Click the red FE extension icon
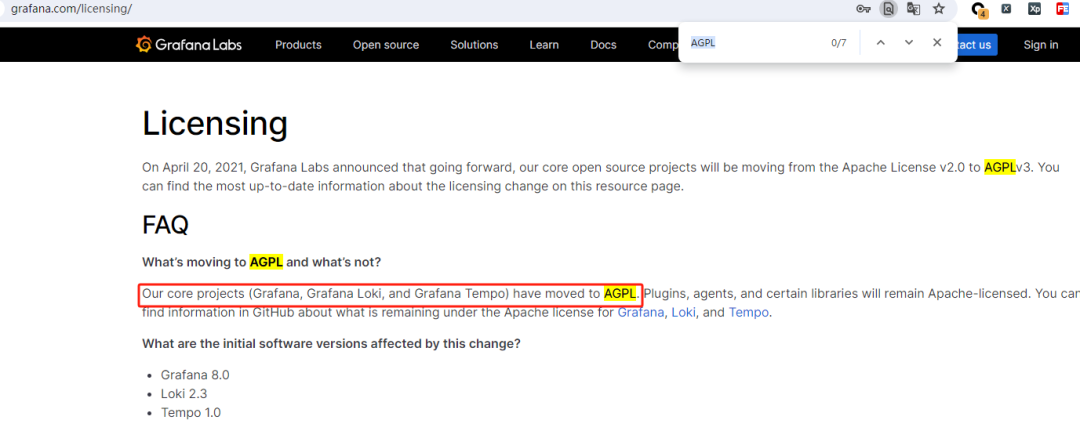The image size is (1080, 431). pos(1063,9)
